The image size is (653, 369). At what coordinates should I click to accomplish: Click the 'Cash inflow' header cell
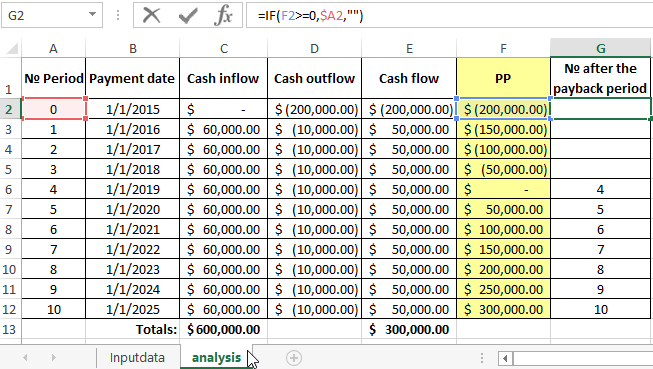[224, 78]
